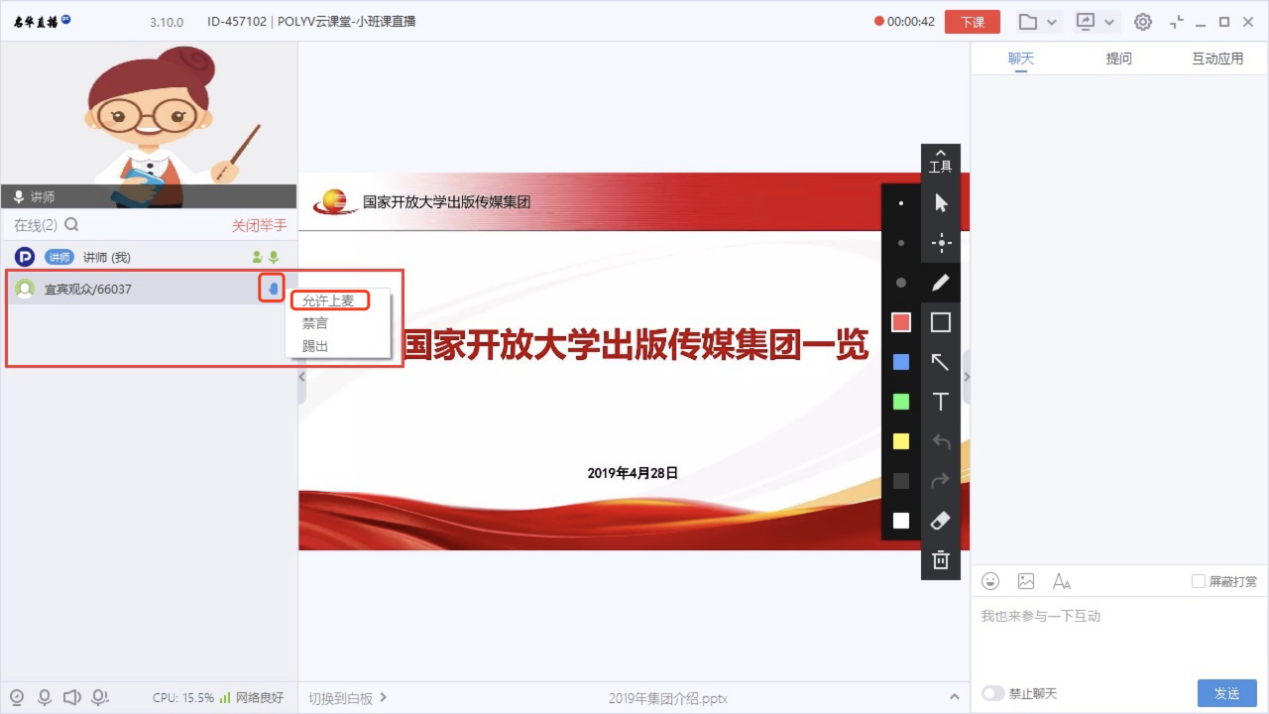Select the yellow color swatch
This screenshot has width=1269, height=714.
(901, 441)
